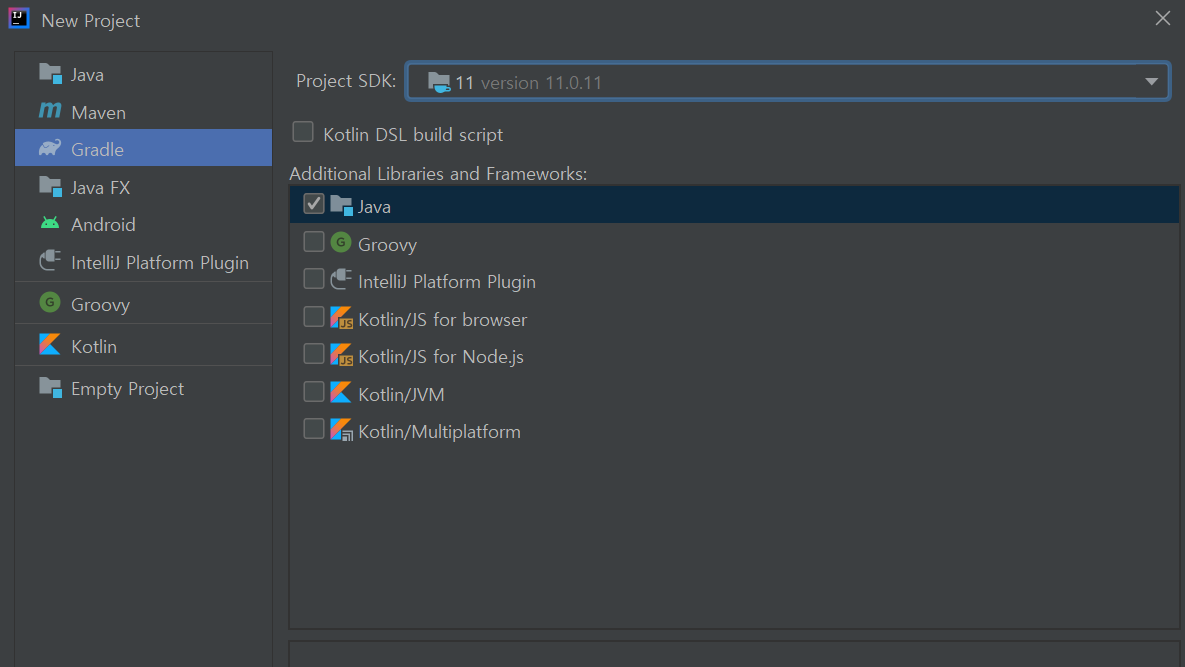The width and height of the screenshot is (1185, 667).
Task: Click 'Groovy' text in frameworks list
Action: click(388, 245)
